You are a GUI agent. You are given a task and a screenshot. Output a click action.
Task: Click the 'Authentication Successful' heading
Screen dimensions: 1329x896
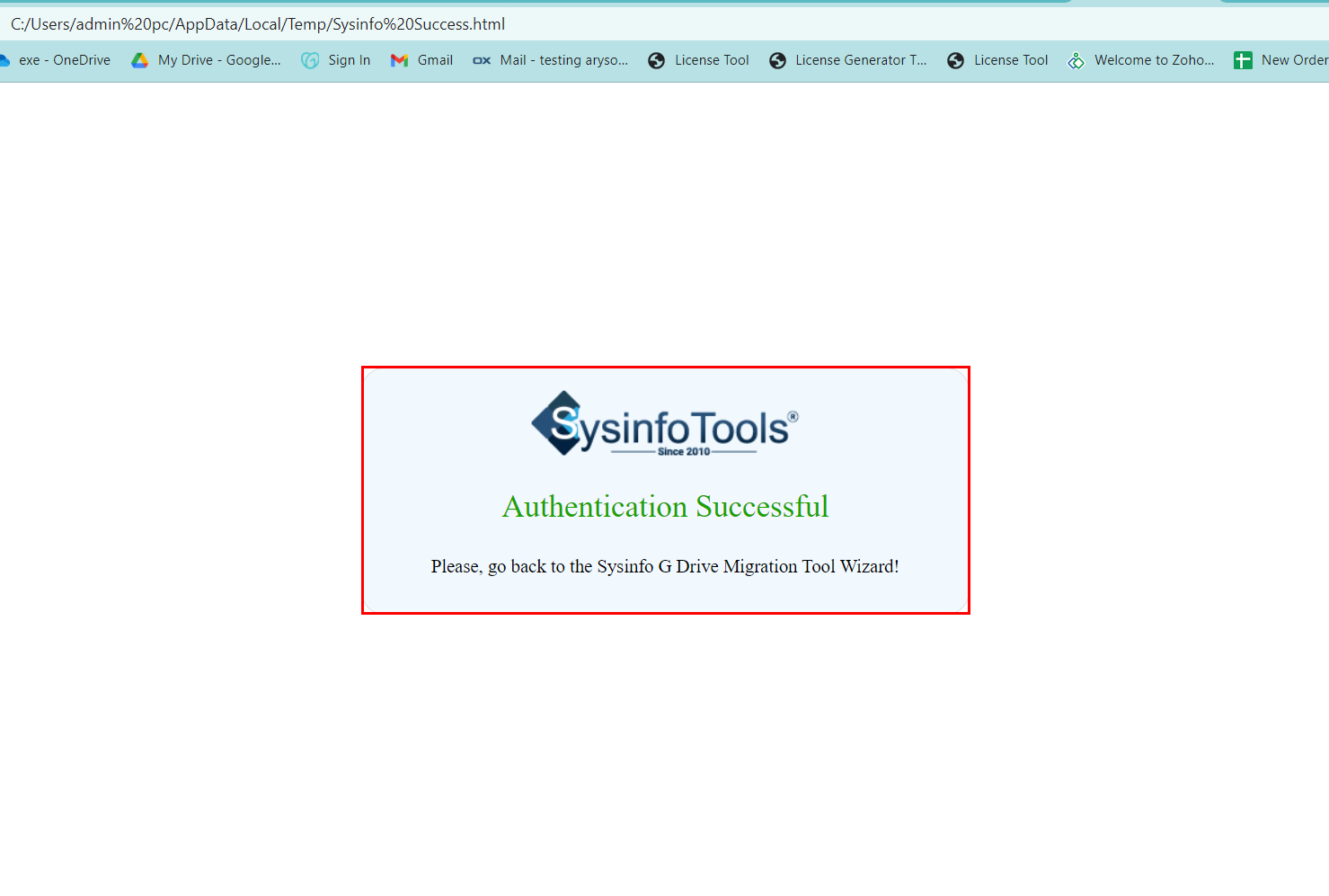(x=665, y=507)
